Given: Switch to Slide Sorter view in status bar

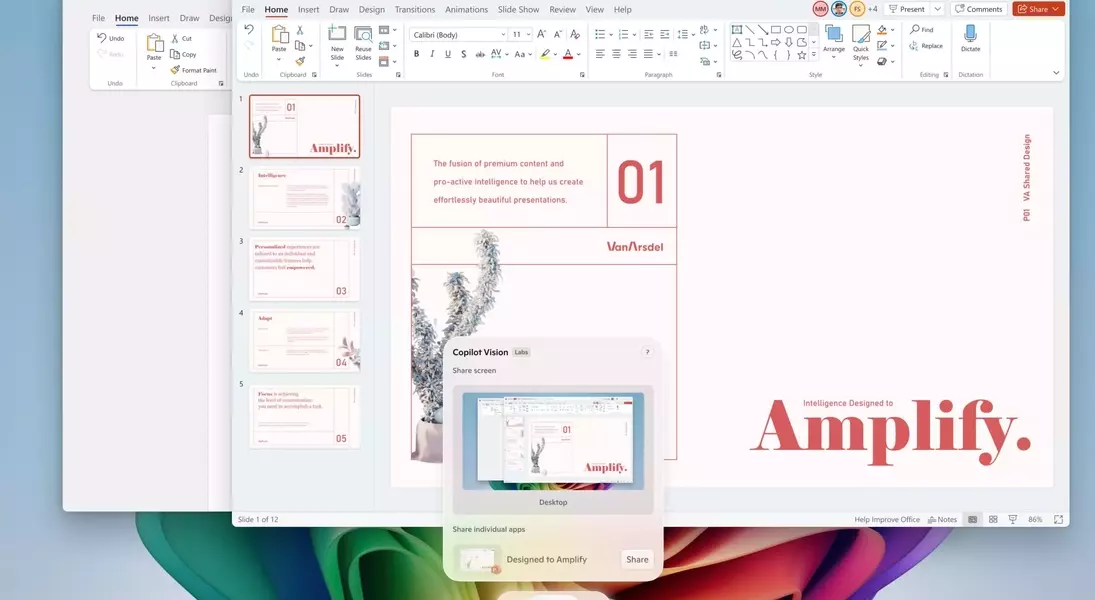Looking at the screenshot, I should pos(992,519).
